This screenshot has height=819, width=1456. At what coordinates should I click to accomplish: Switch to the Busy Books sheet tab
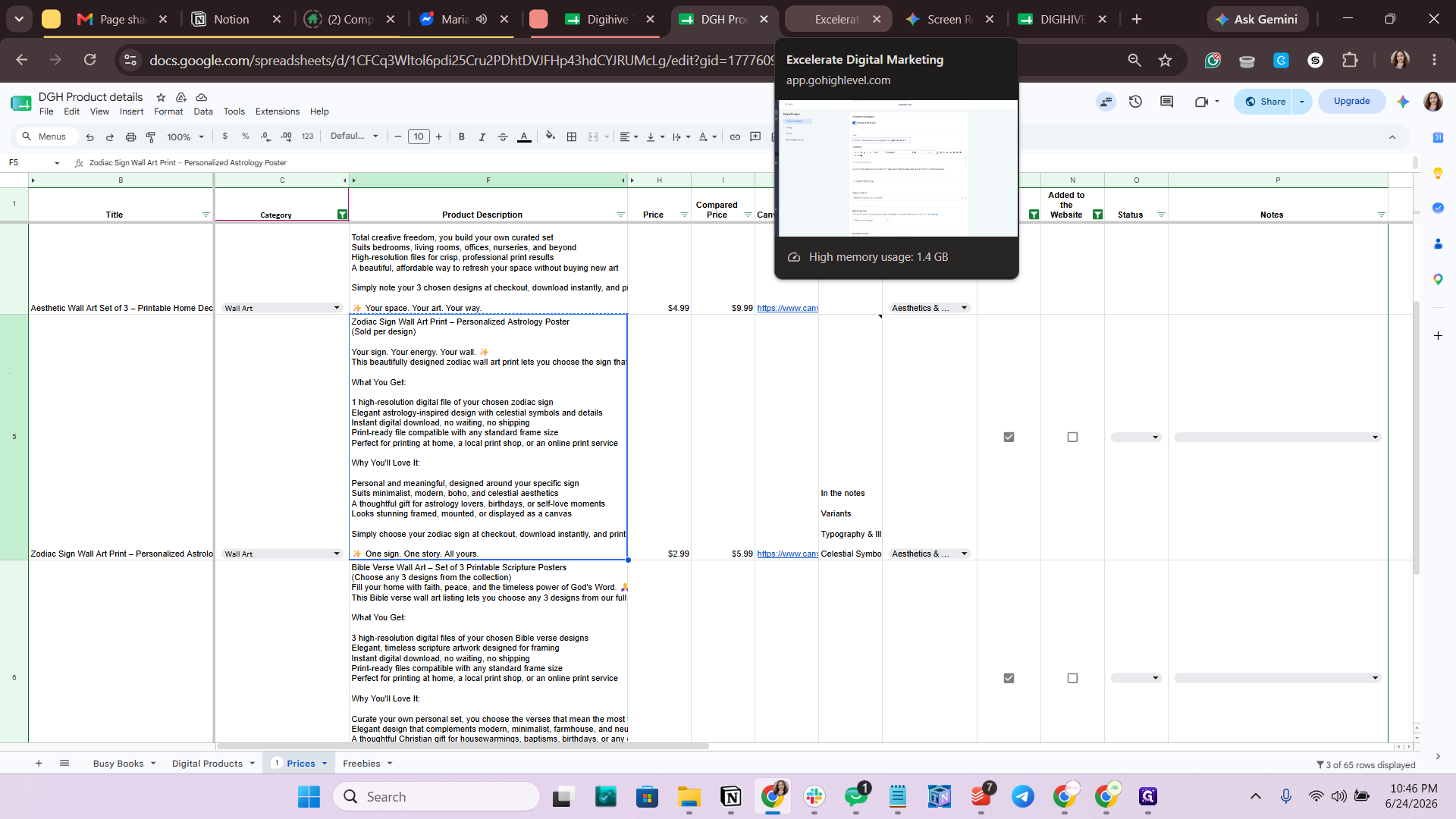tap(118, 763)
